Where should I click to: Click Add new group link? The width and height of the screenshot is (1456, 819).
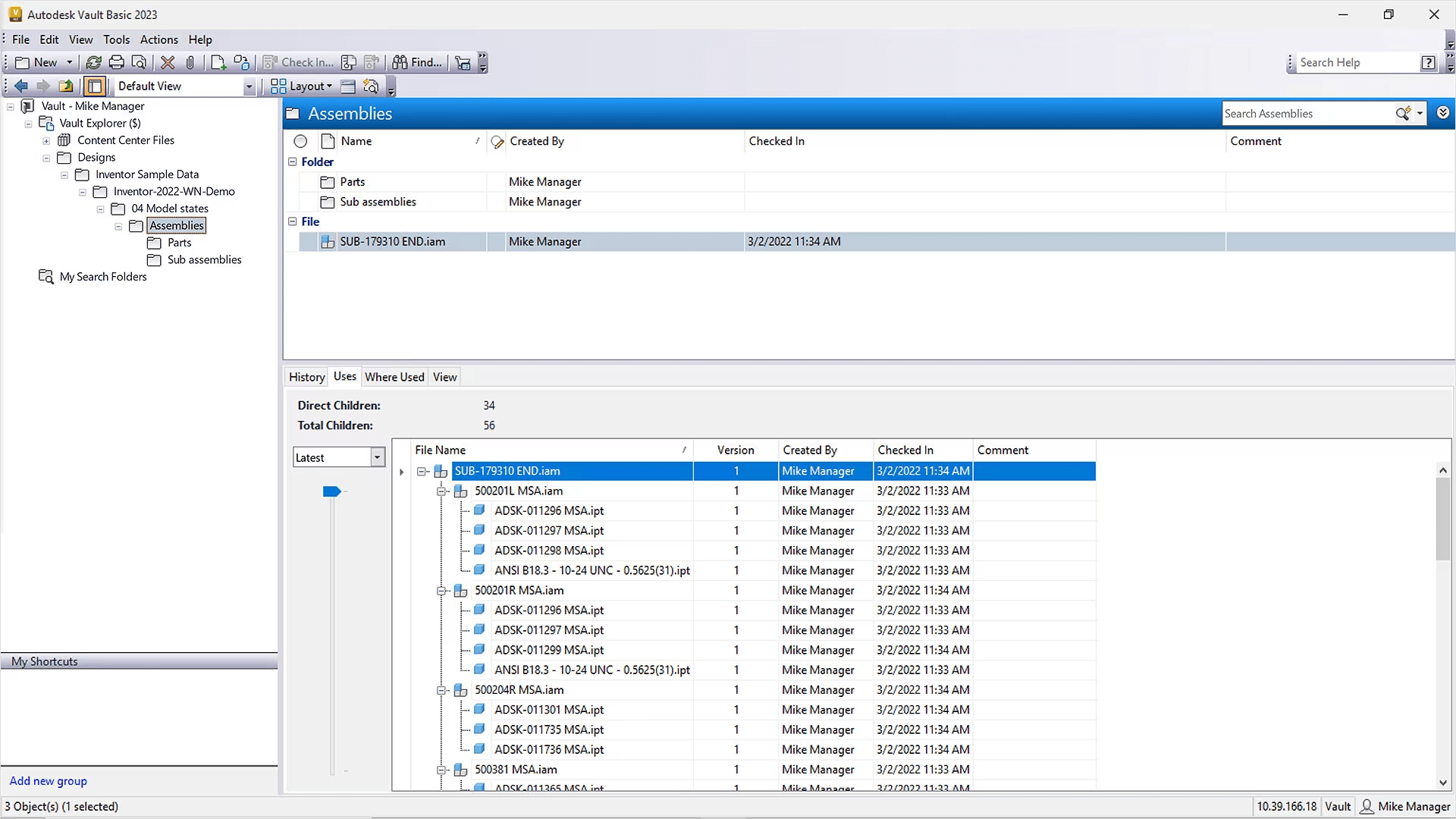click(x=48, y=781)
